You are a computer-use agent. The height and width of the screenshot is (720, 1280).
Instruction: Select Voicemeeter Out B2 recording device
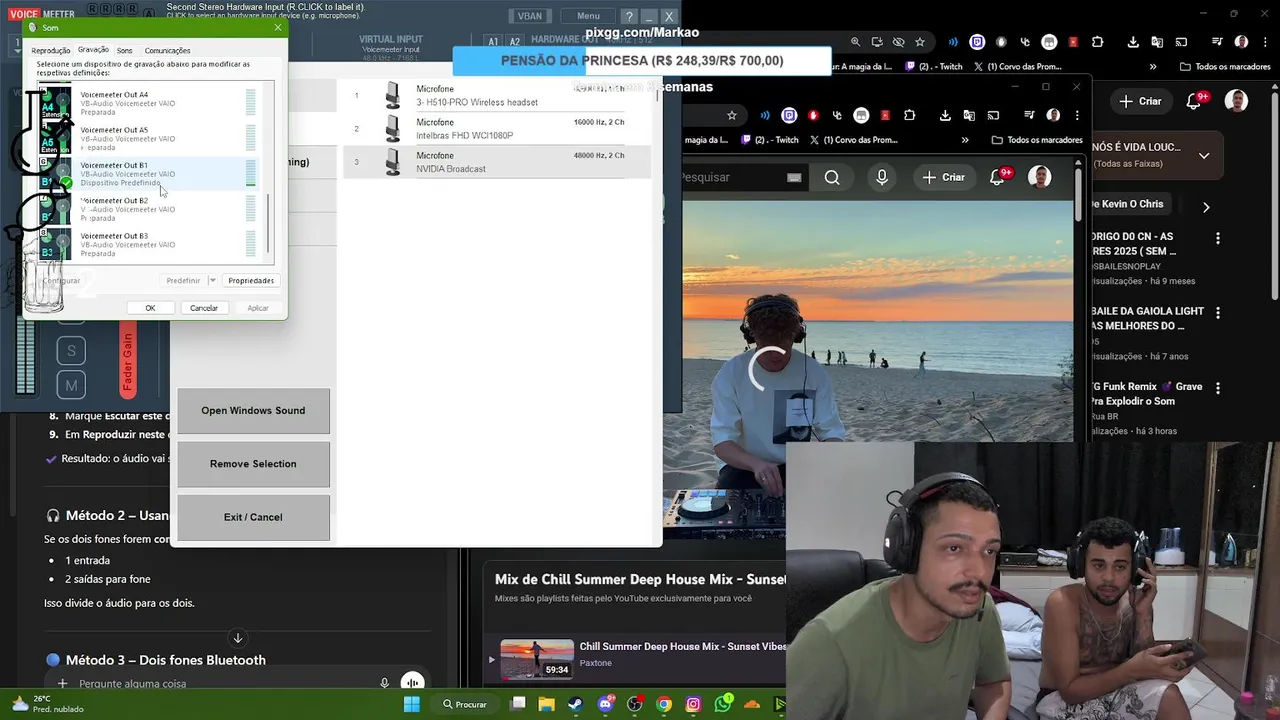point(146,209)
